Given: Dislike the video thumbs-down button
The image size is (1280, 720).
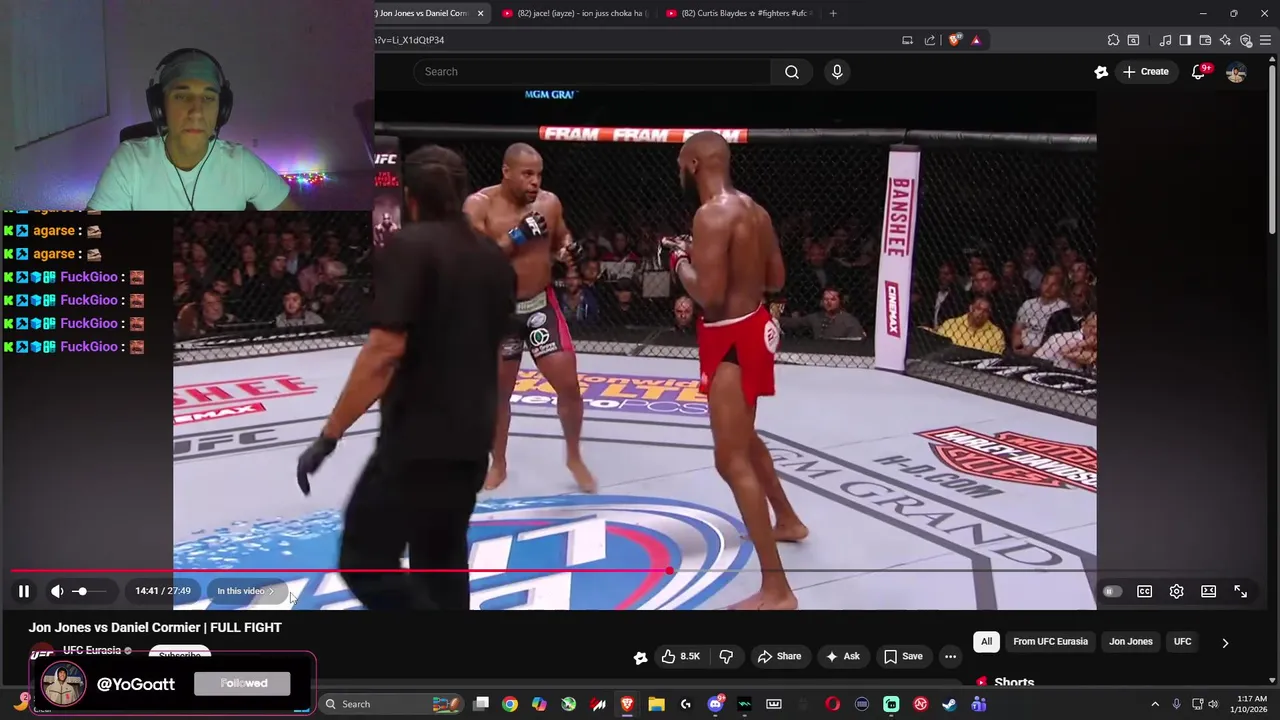Looking at the screenshot, I should coord(726,656).
